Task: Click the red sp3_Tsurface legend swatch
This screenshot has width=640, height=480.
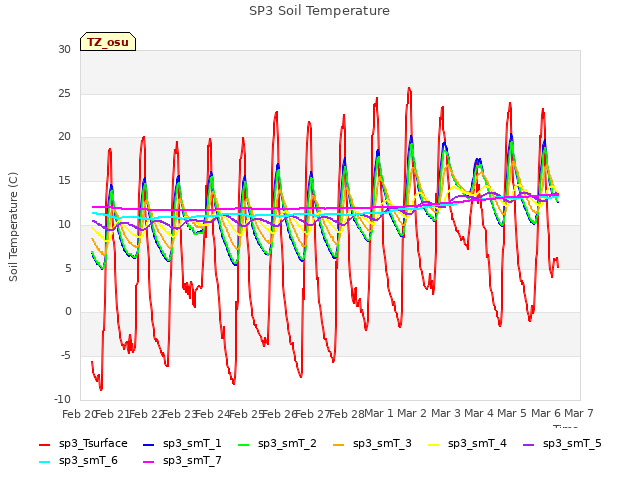Action: (44, 444)
